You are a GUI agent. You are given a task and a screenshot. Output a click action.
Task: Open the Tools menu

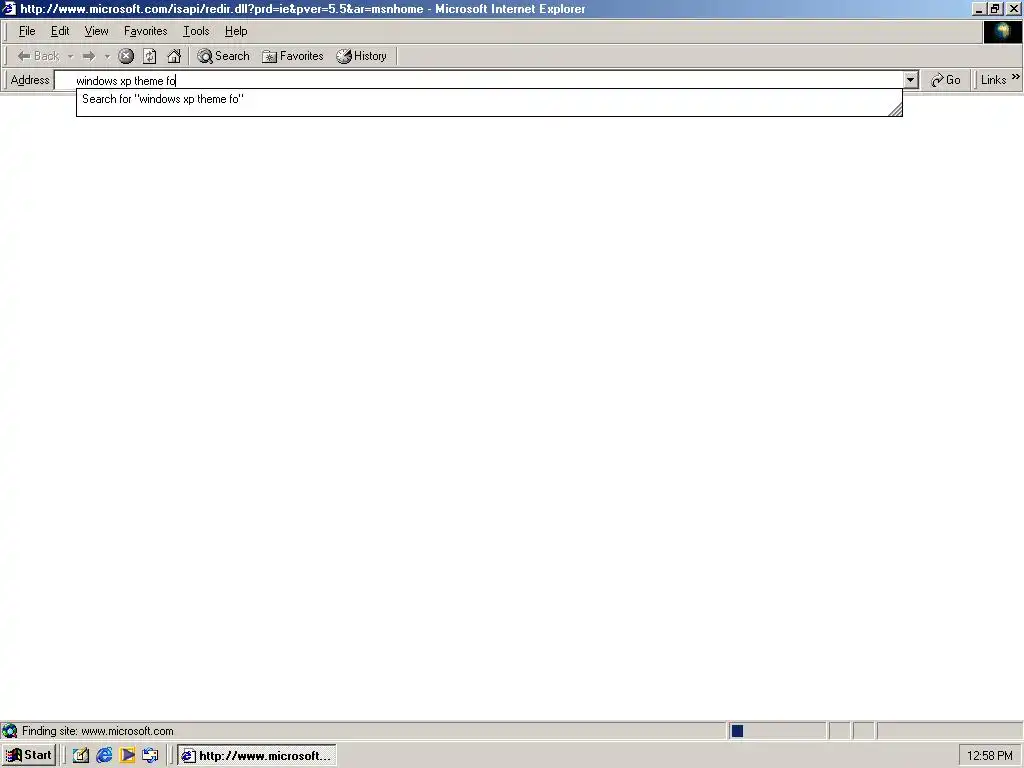pos(196,31)
